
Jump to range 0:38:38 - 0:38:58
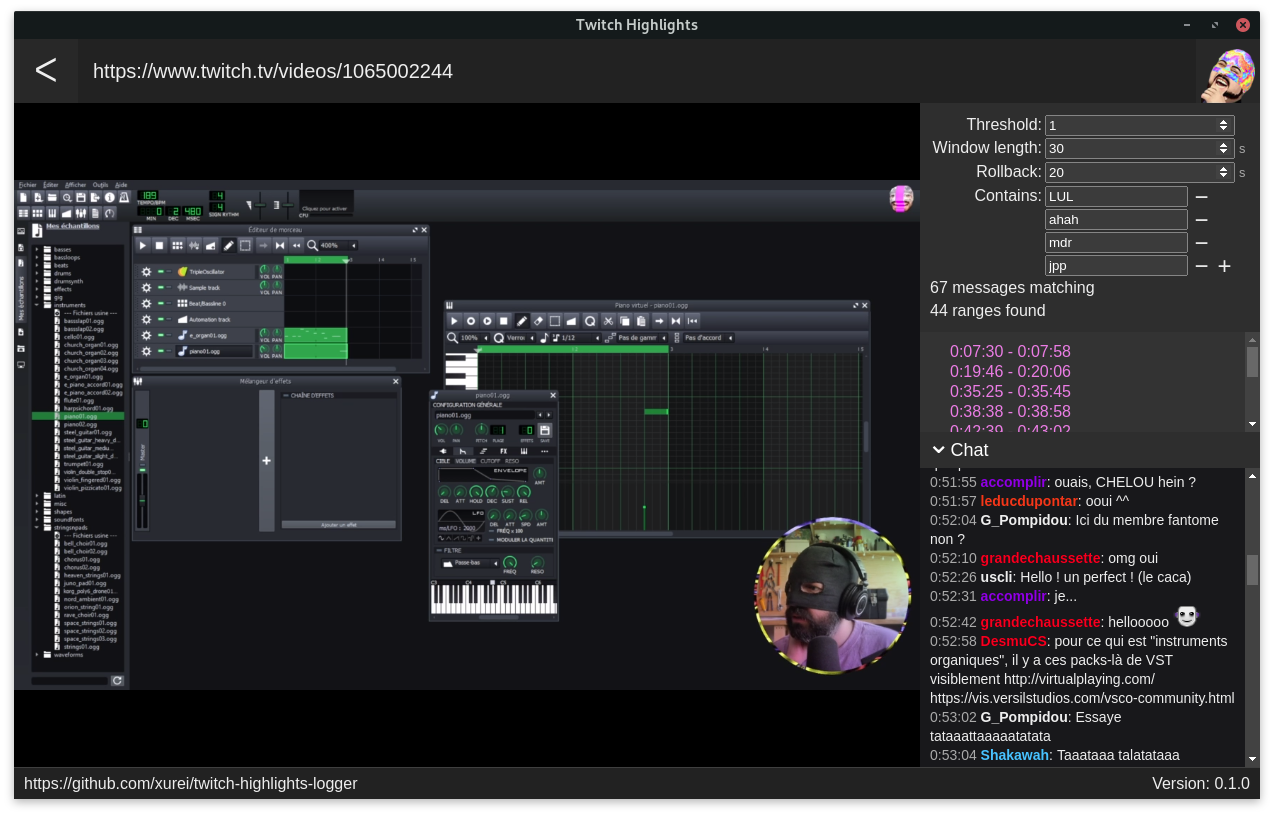(1010, 412)
